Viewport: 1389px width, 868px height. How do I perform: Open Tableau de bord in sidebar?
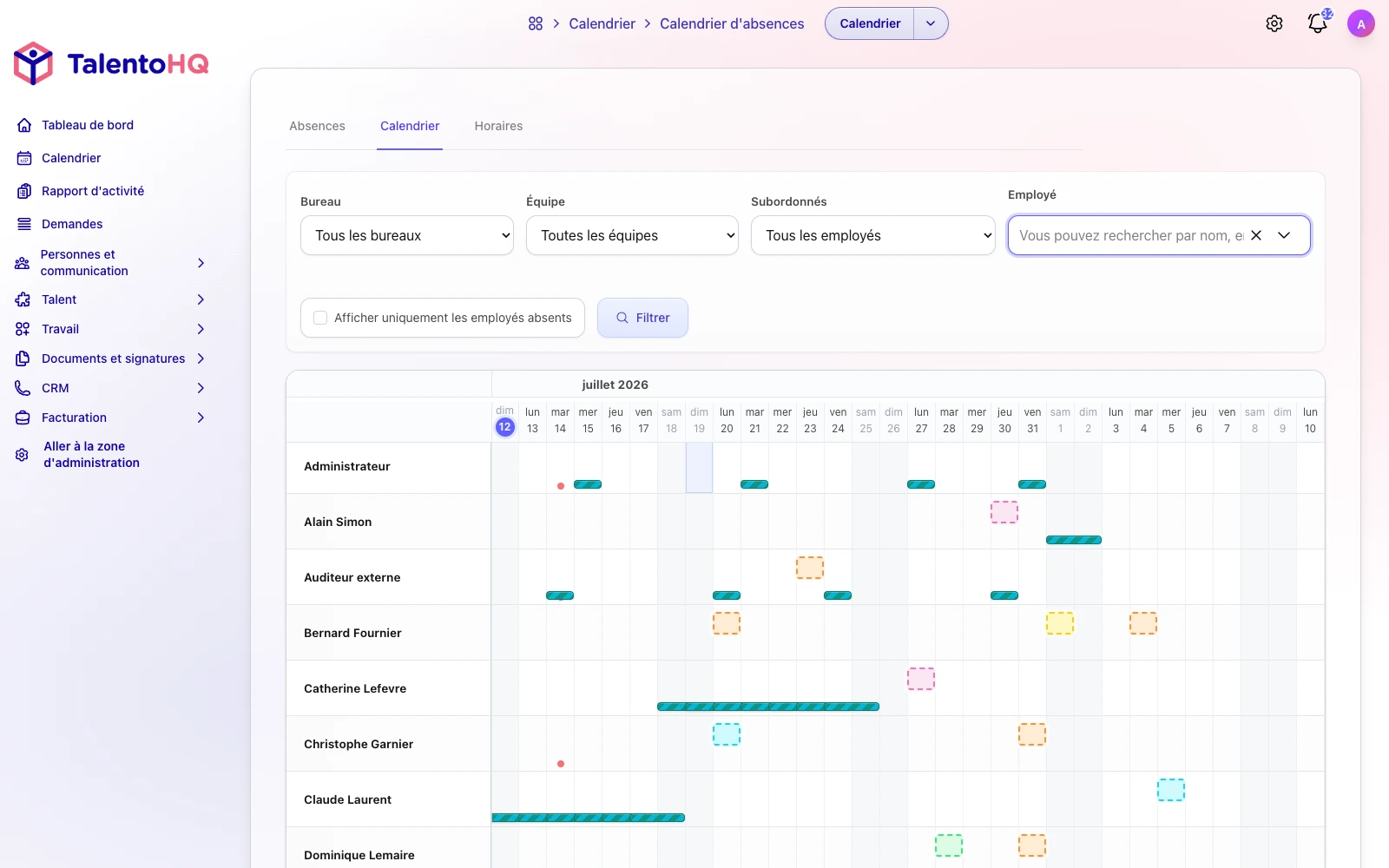click(88, 125)
